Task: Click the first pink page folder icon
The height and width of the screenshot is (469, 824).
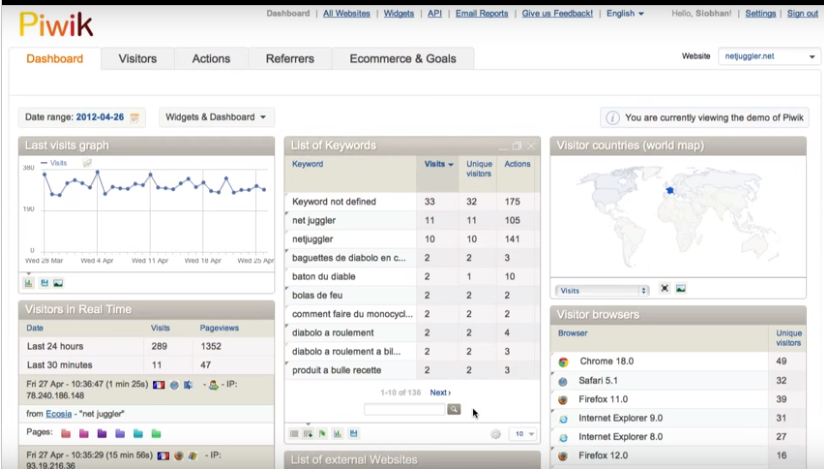Action: click(x=66, y=433)
